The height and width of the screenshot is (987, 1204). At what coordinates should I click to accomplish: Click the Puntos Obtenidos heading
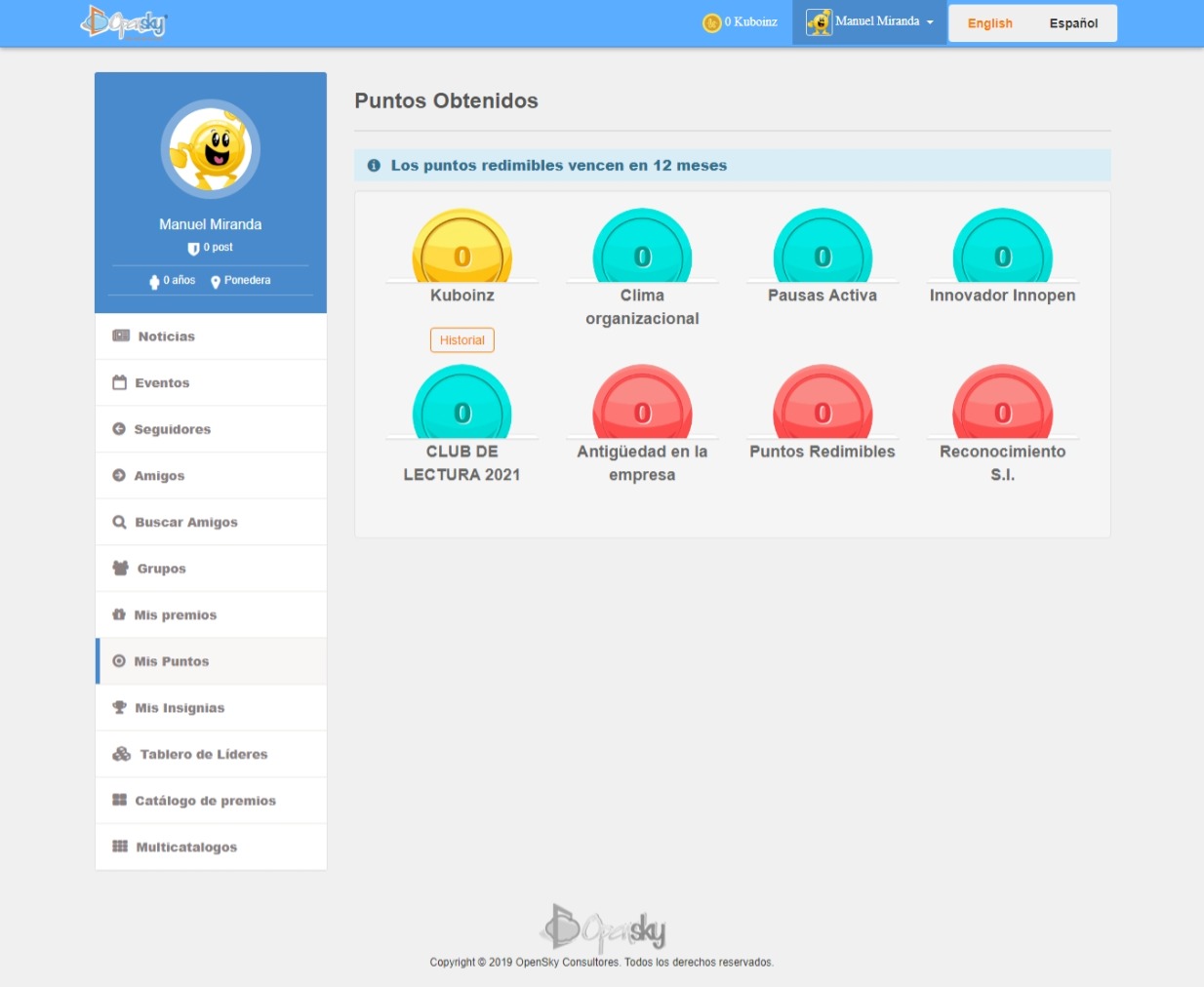click(446, 101)
